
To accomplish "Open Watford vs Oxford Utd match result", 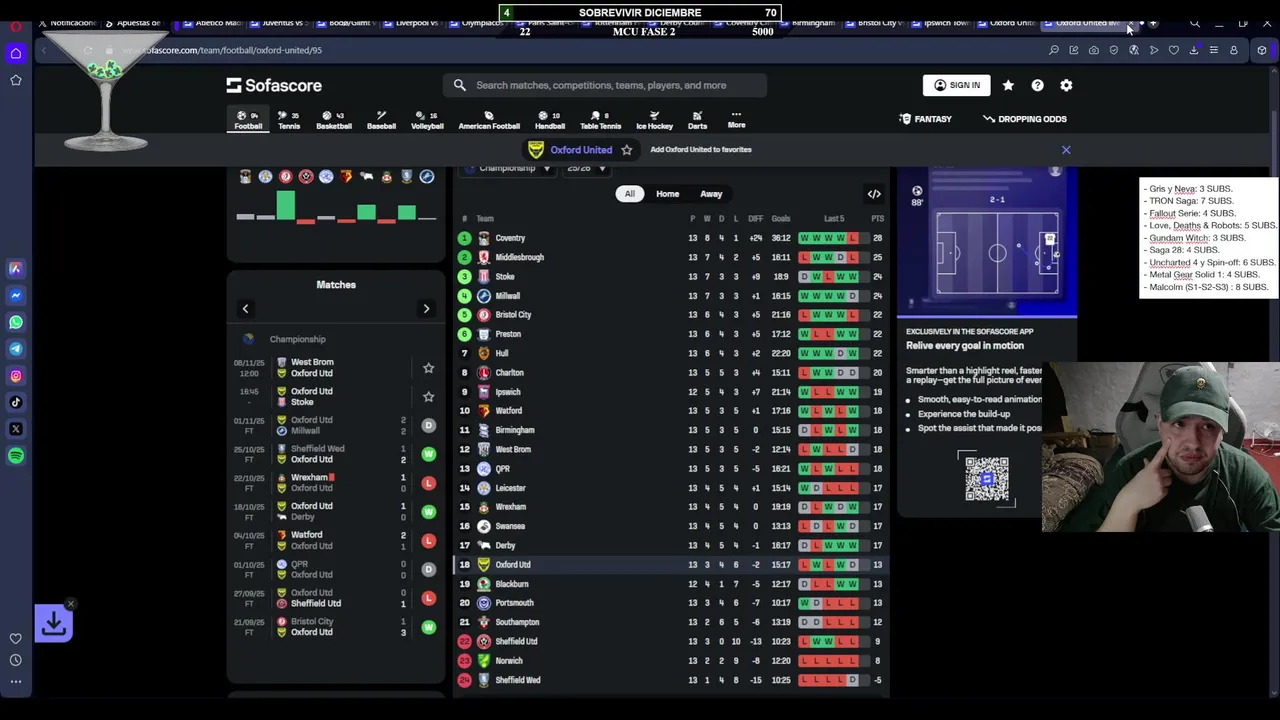I will click(x=335, y=540).
